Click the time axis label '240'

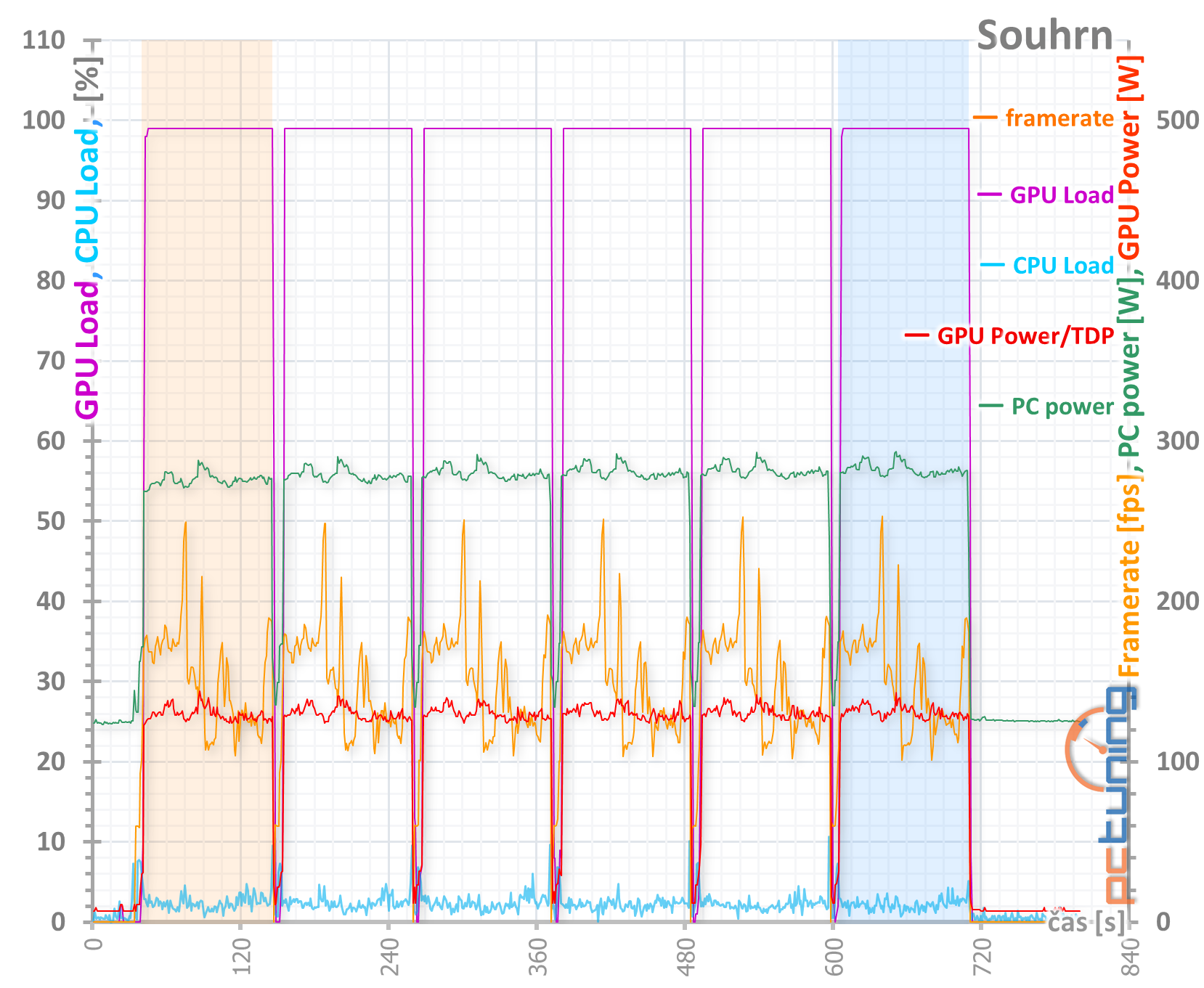(389, 958)
